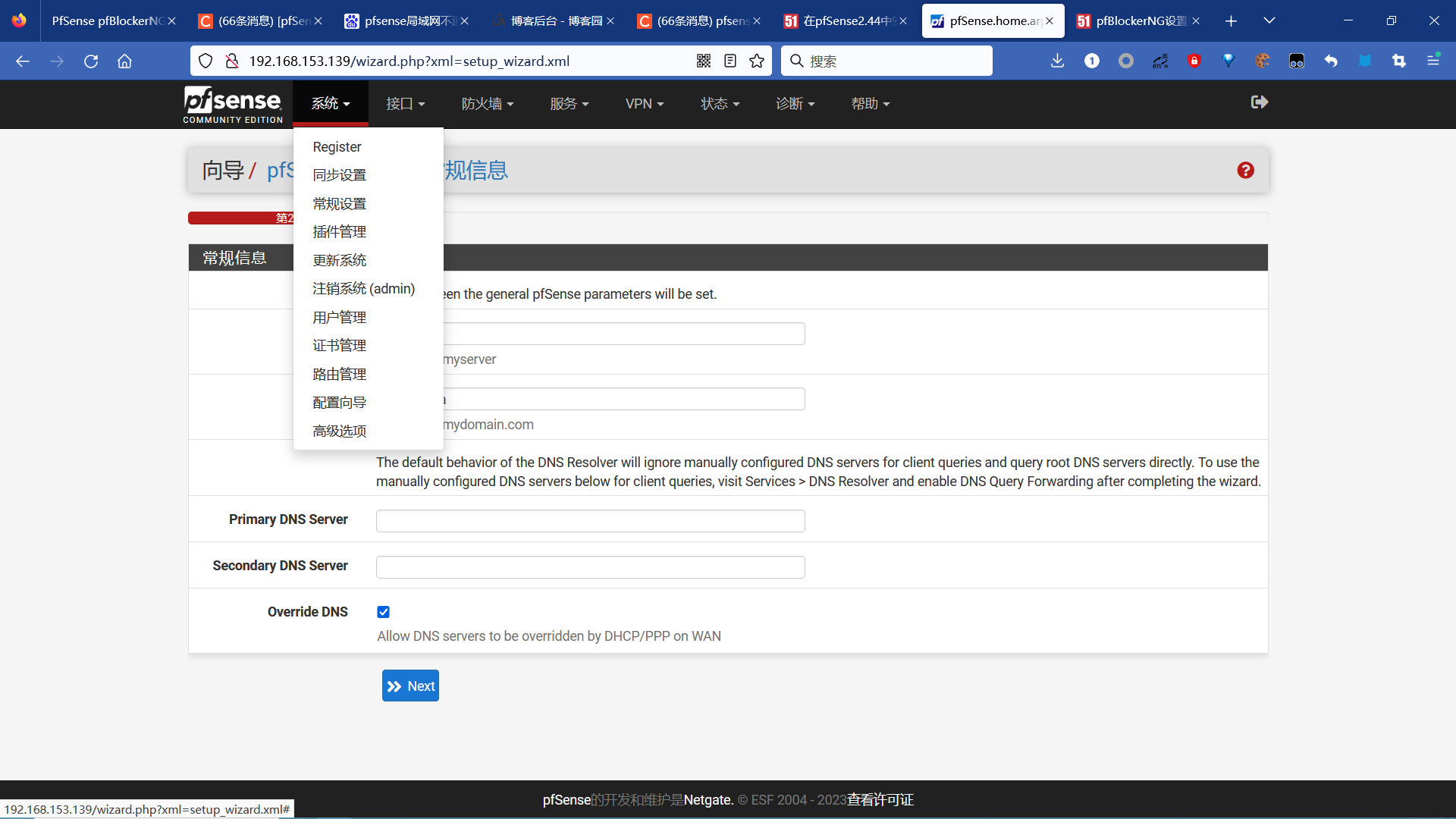Click the undo arrow extension icon
The height and width of the screenshot is (819, 1456).
(x=1331, y=61)
